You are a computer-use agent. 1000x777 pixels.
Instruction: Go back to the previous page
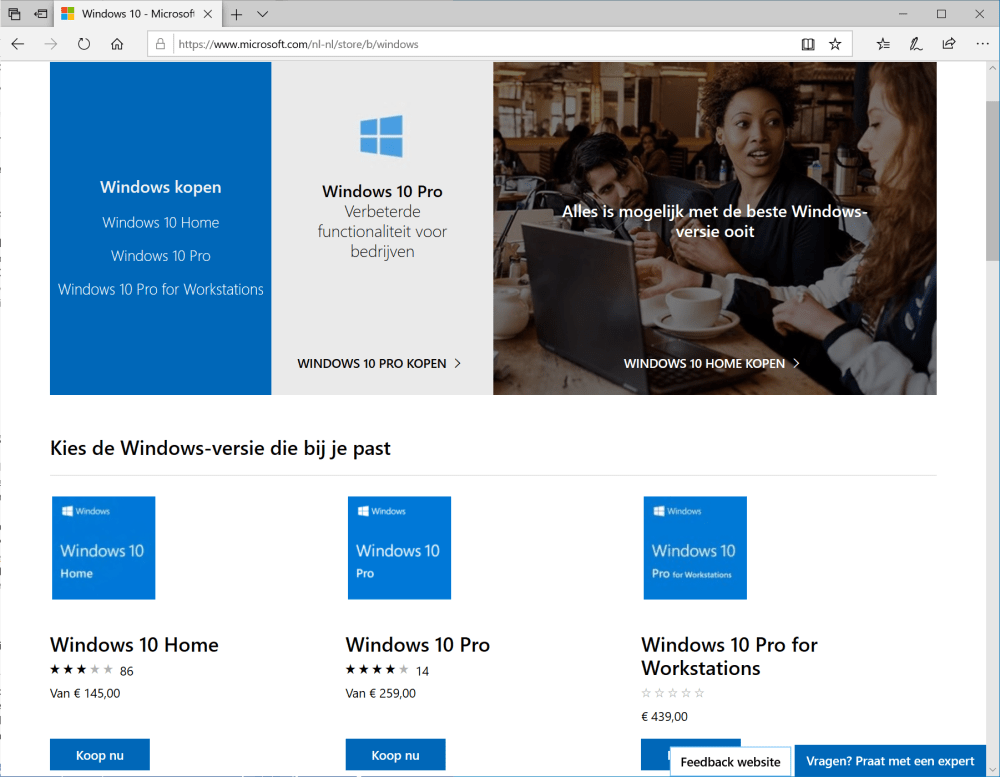pos(18,44)
